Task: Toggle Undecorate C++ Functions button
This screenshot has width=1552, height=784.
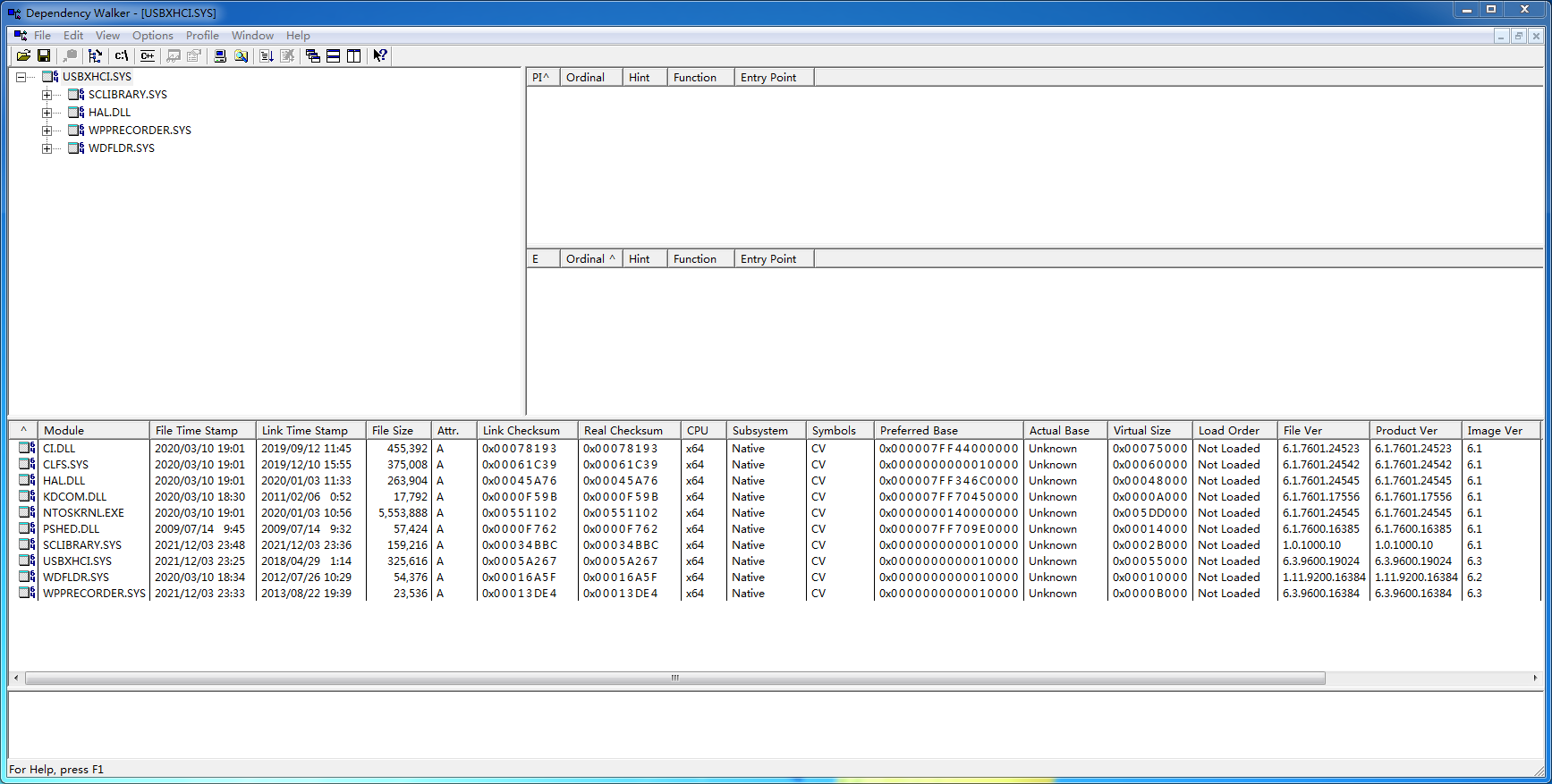Action: [148, 55]
